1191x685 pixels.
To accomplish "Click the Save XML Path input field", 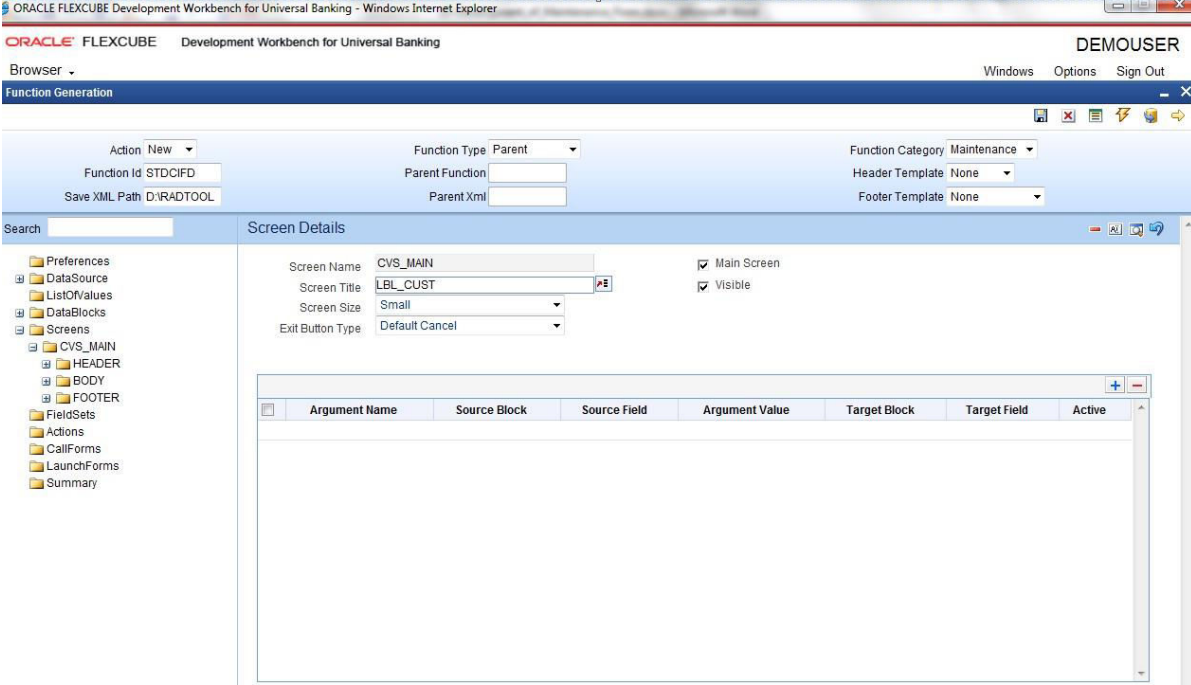I will coord(182,197).
